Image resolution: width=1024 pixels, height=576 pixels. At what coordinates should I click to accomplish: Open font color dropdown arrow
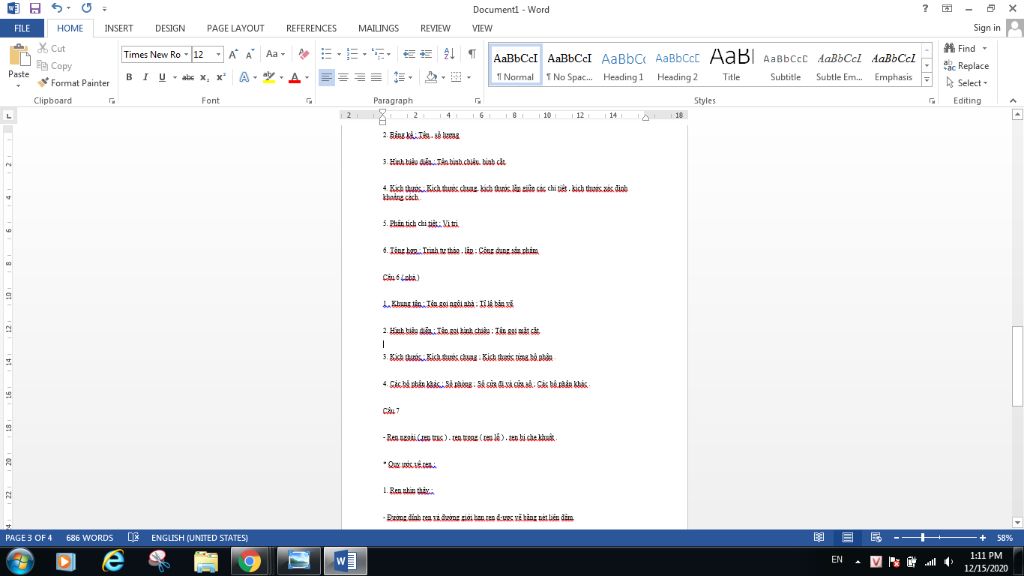307,77
